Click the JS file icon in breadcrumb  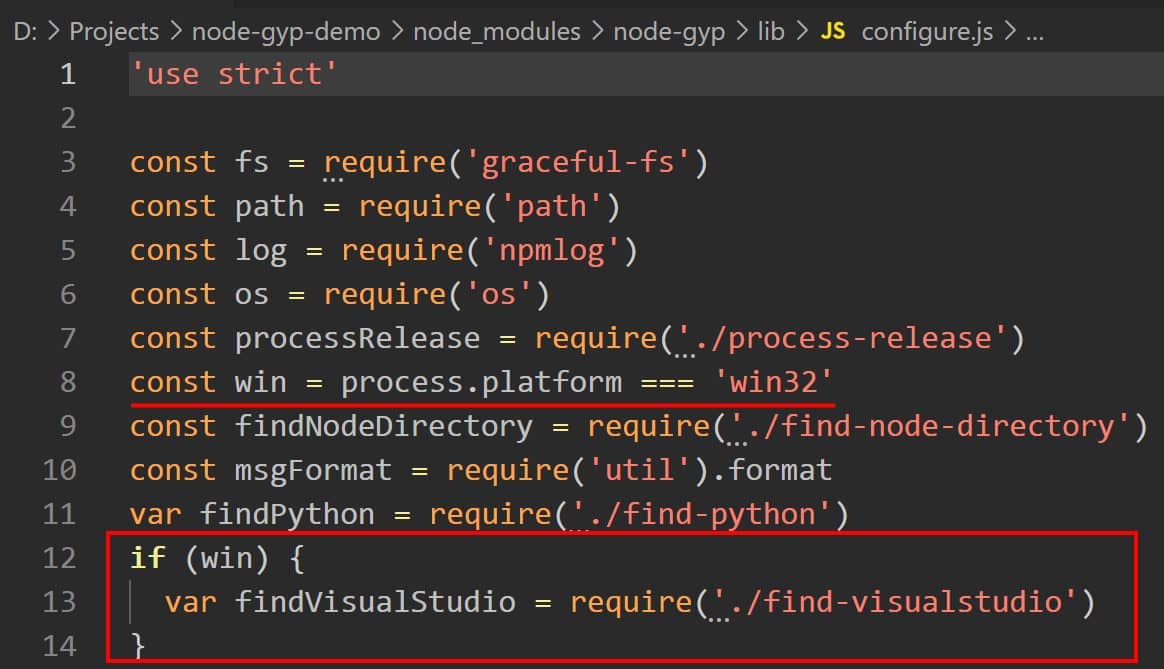(x=833, y=31)
